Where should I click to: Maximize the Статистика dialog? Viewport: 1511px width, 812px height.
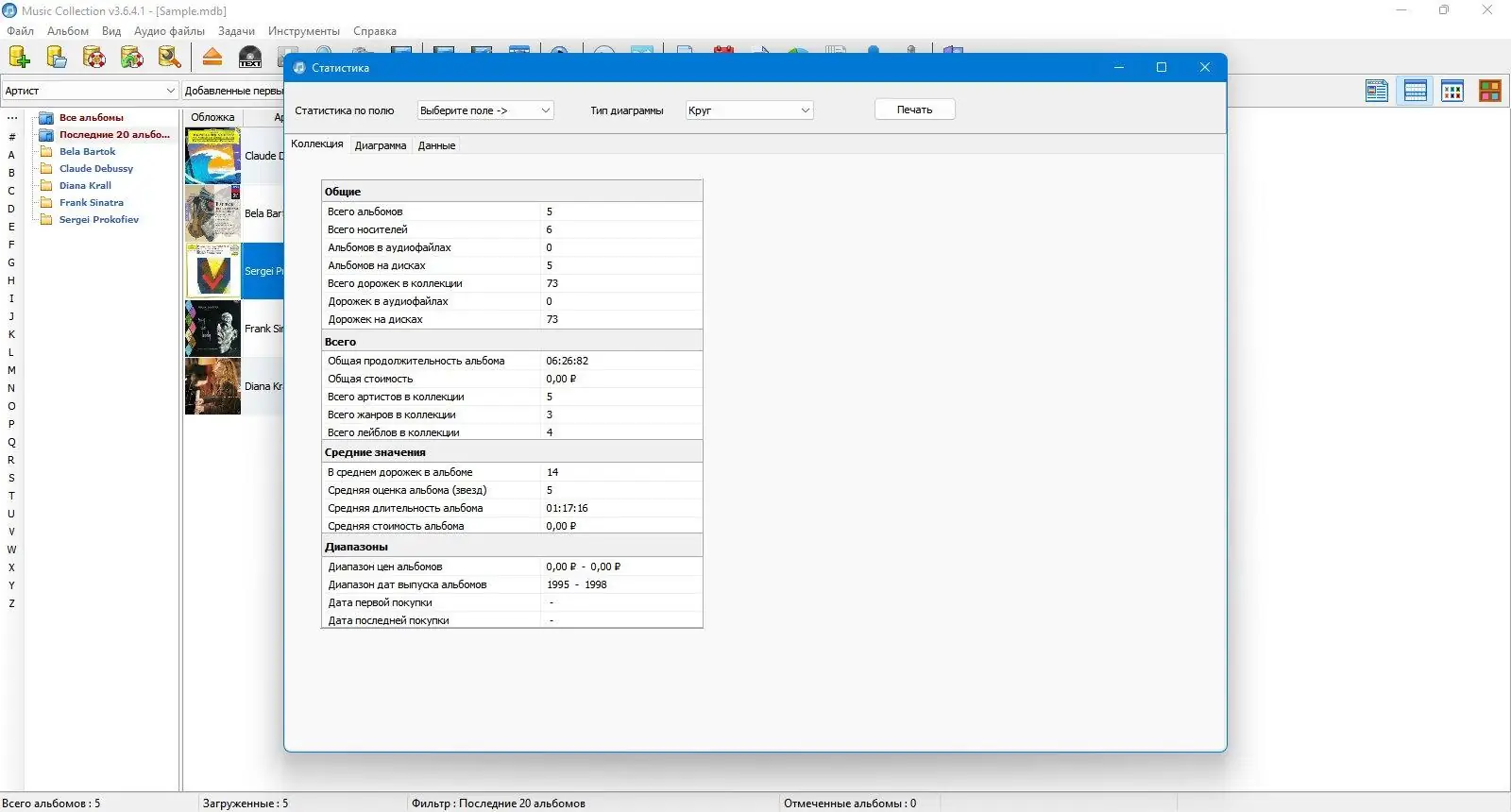1162,67
